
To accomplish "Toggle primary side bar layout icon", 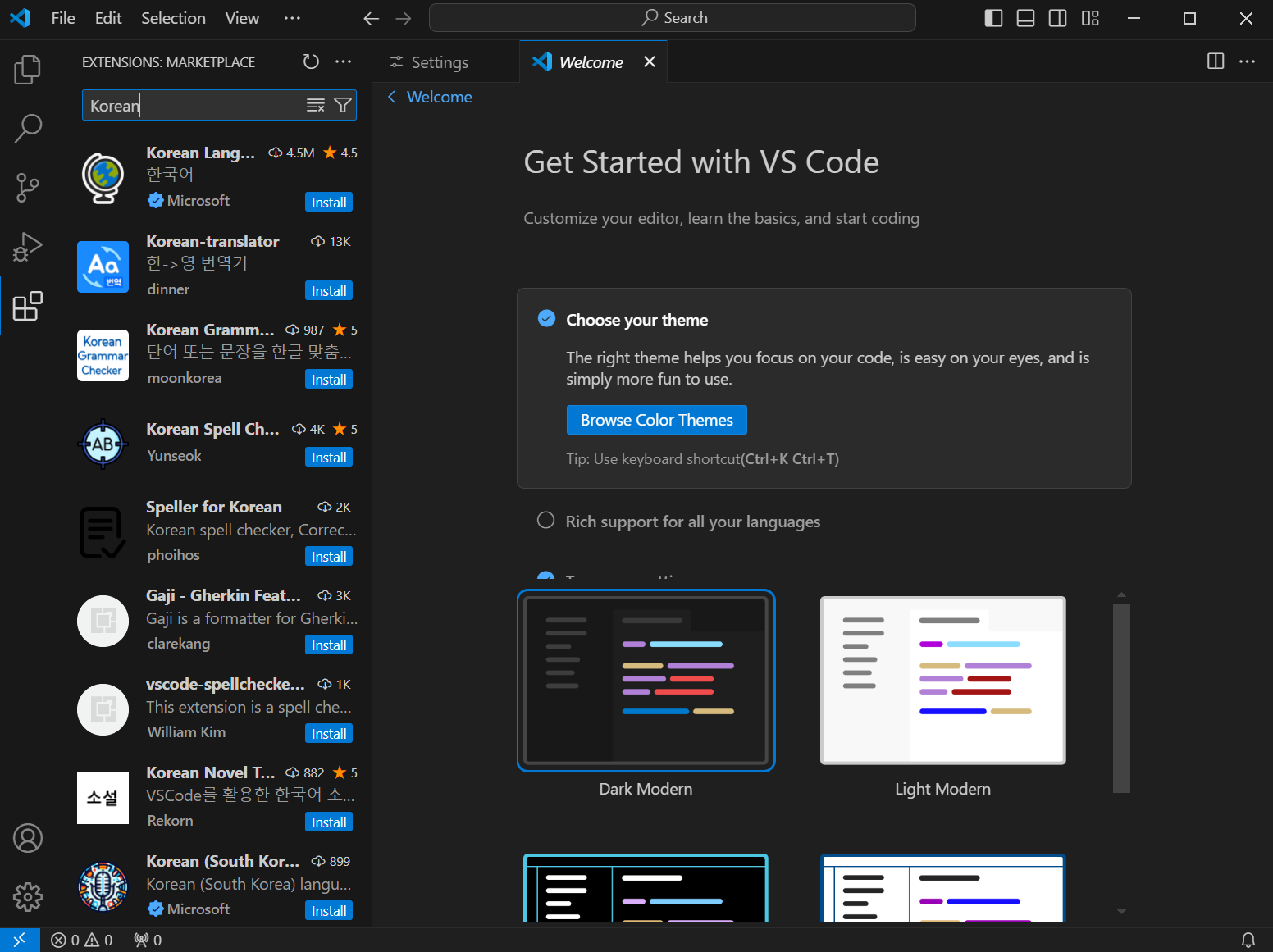I will (993, 18).
